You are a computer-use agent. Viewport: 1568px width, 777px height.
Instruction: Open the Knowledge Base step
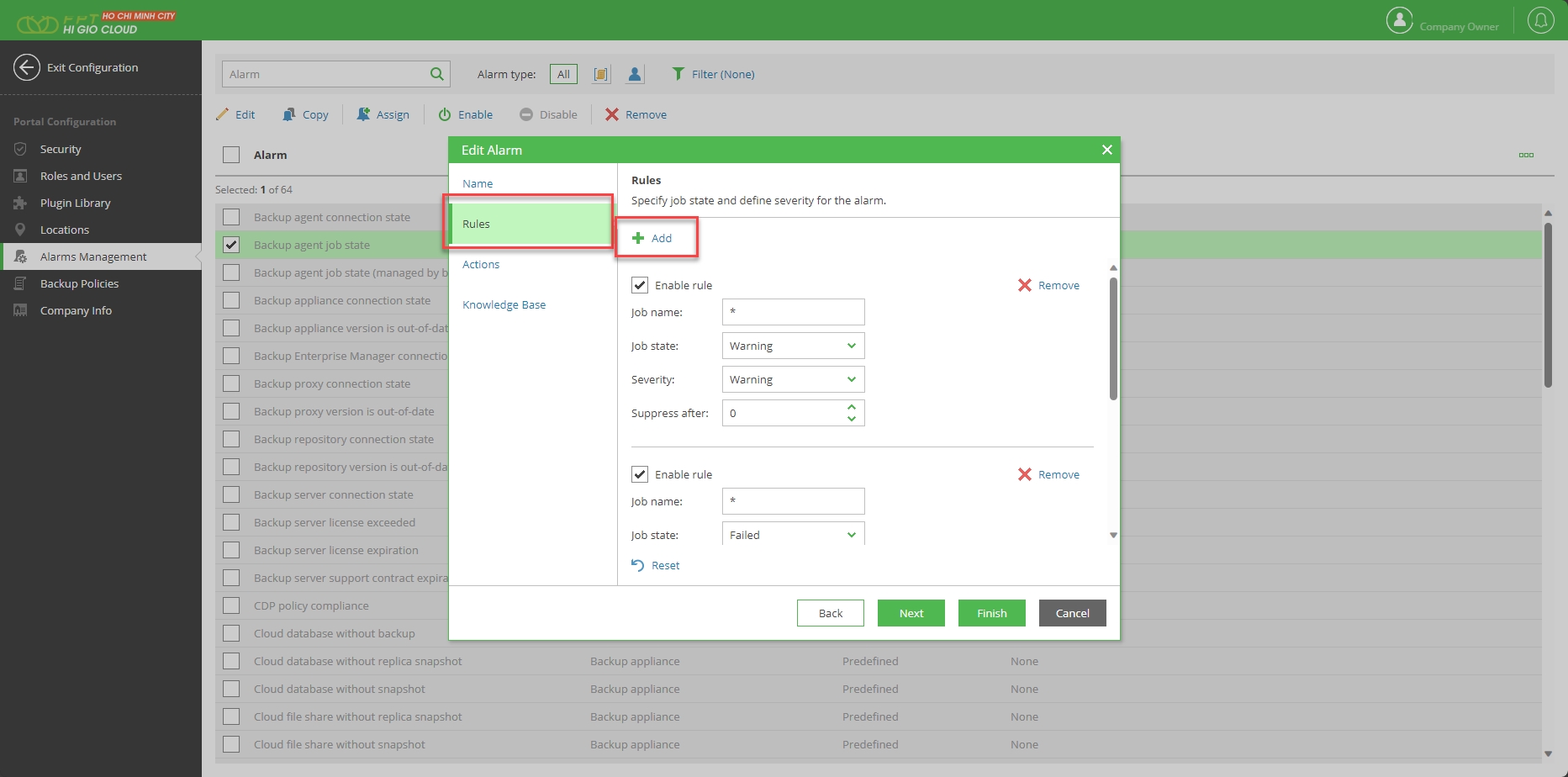pyautogui.click(x=504, y=304)
